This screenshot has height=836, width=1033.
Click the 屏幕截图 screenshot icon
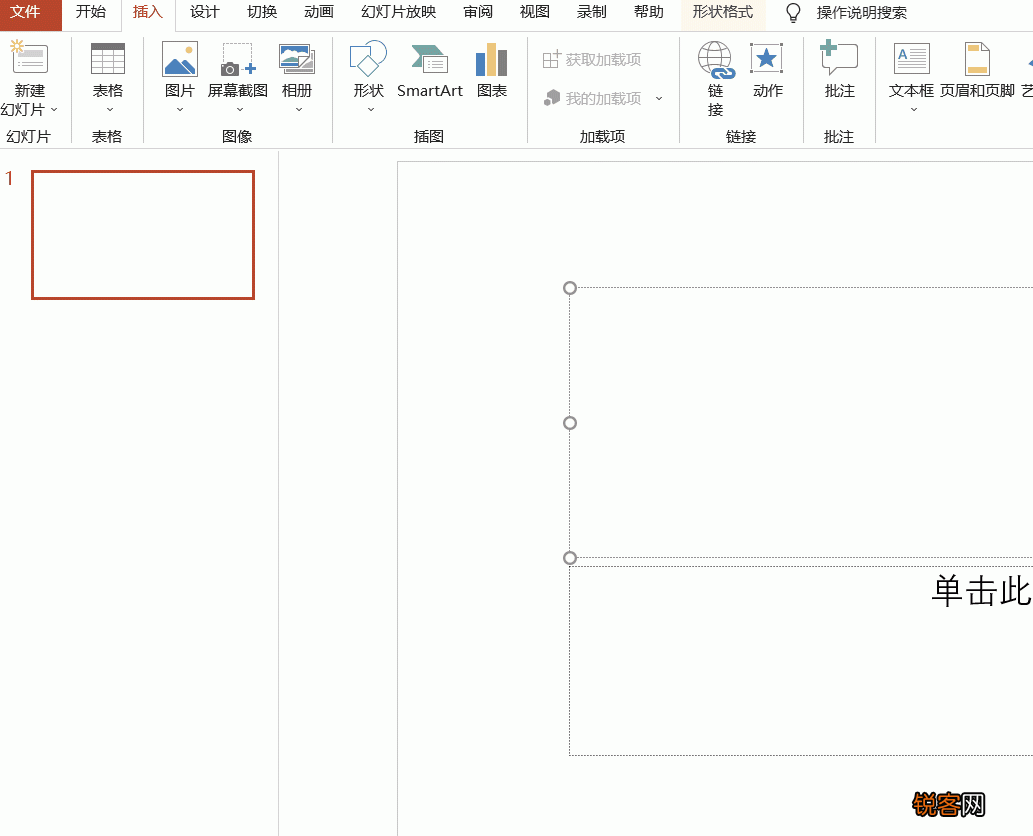tap(238, 59)
